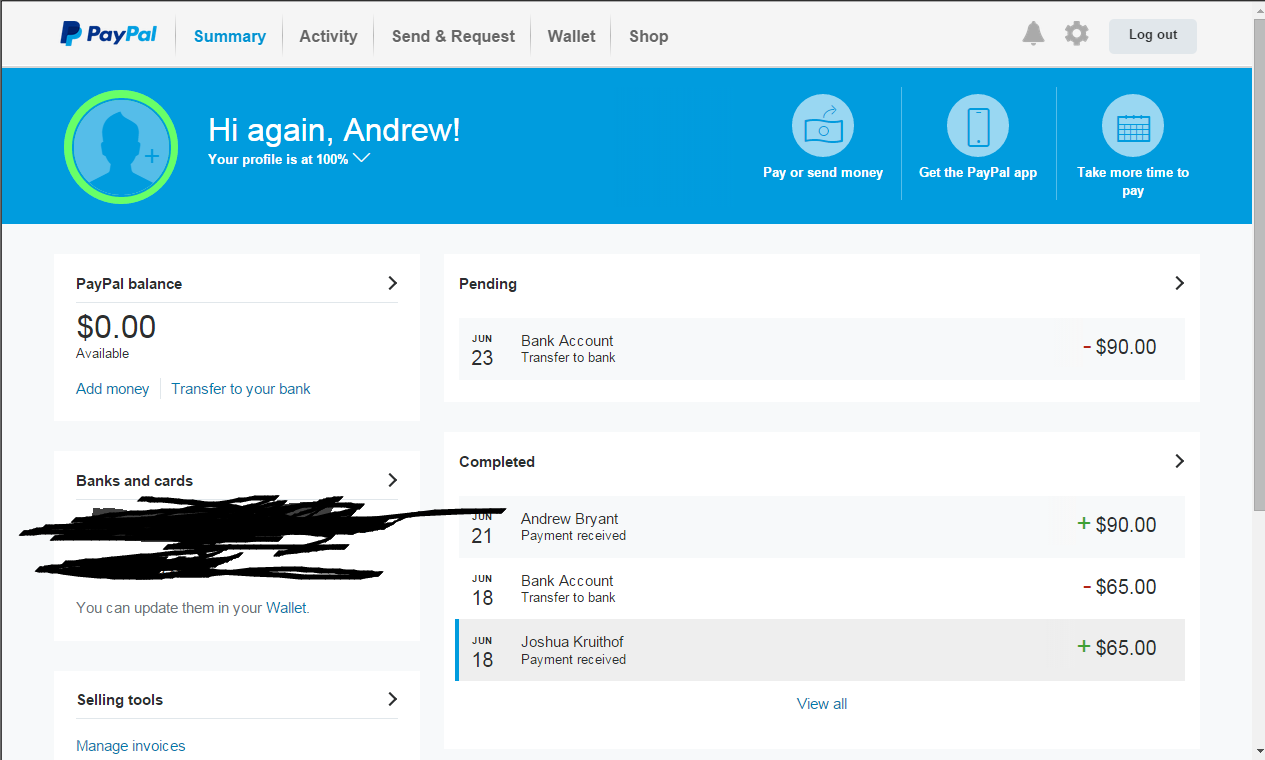Image resolution: width=1265 pixels, height=760 pixels.
Task: Expand the profile completeness chevron
Action: point(361,158)
